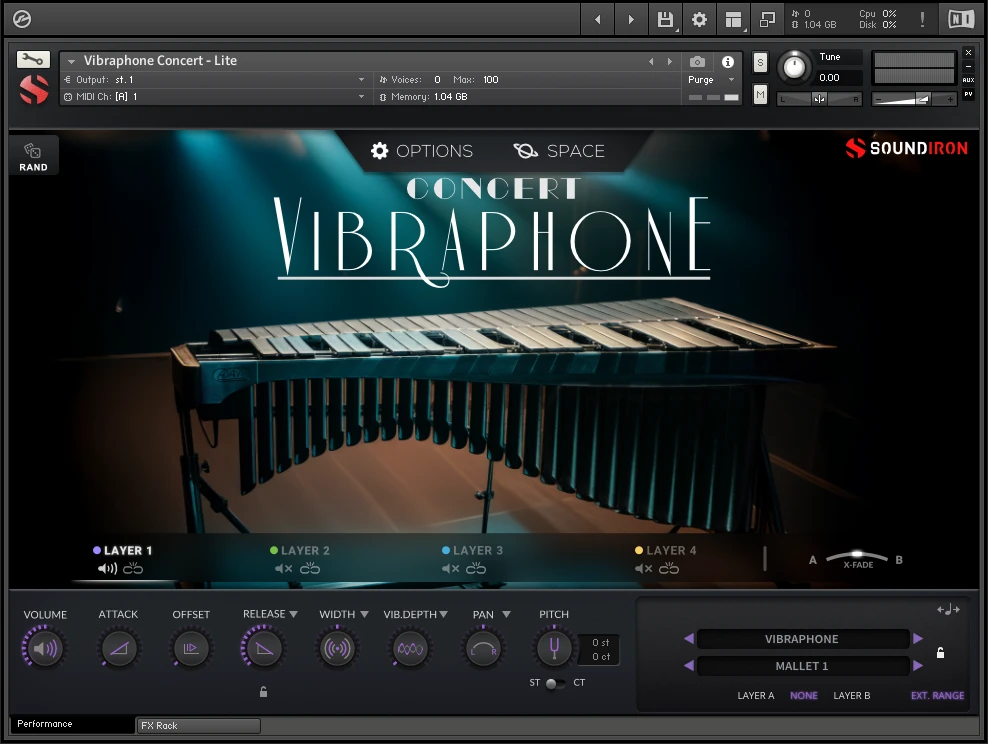Screen dimensions: 988x744
Task: Solo the instrument with the S button
Action: pyautogui.click(x=759, y=61)
